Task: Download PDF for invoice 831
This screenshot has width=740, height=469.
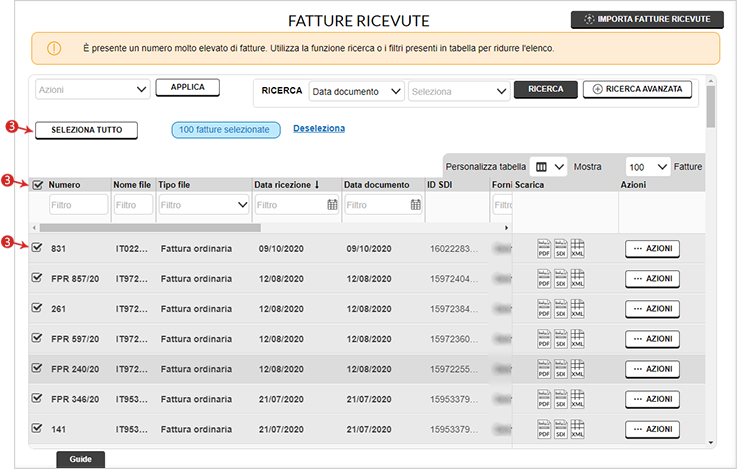Action: click(x=544, y=248)
